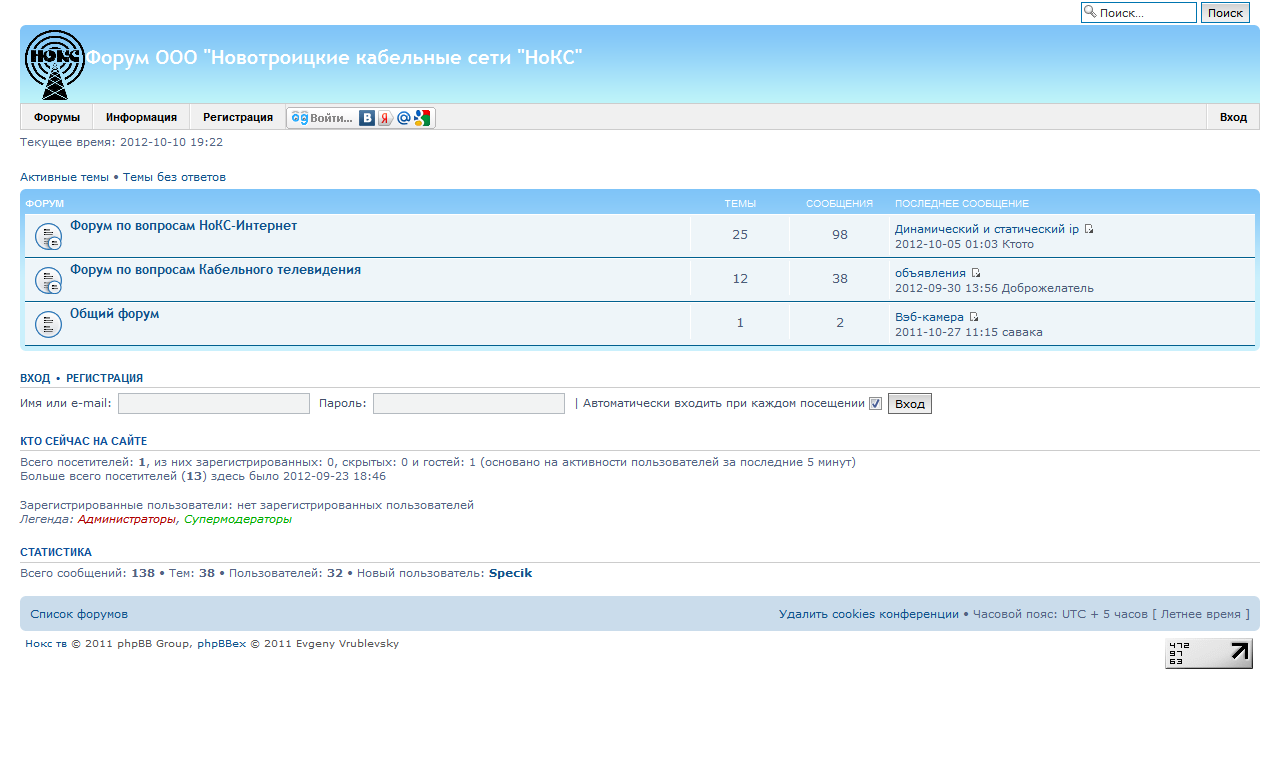Jump to latest post icon beside Вэб-камера
This screenshot has height=780, width=1280.
tap(974, 317)
